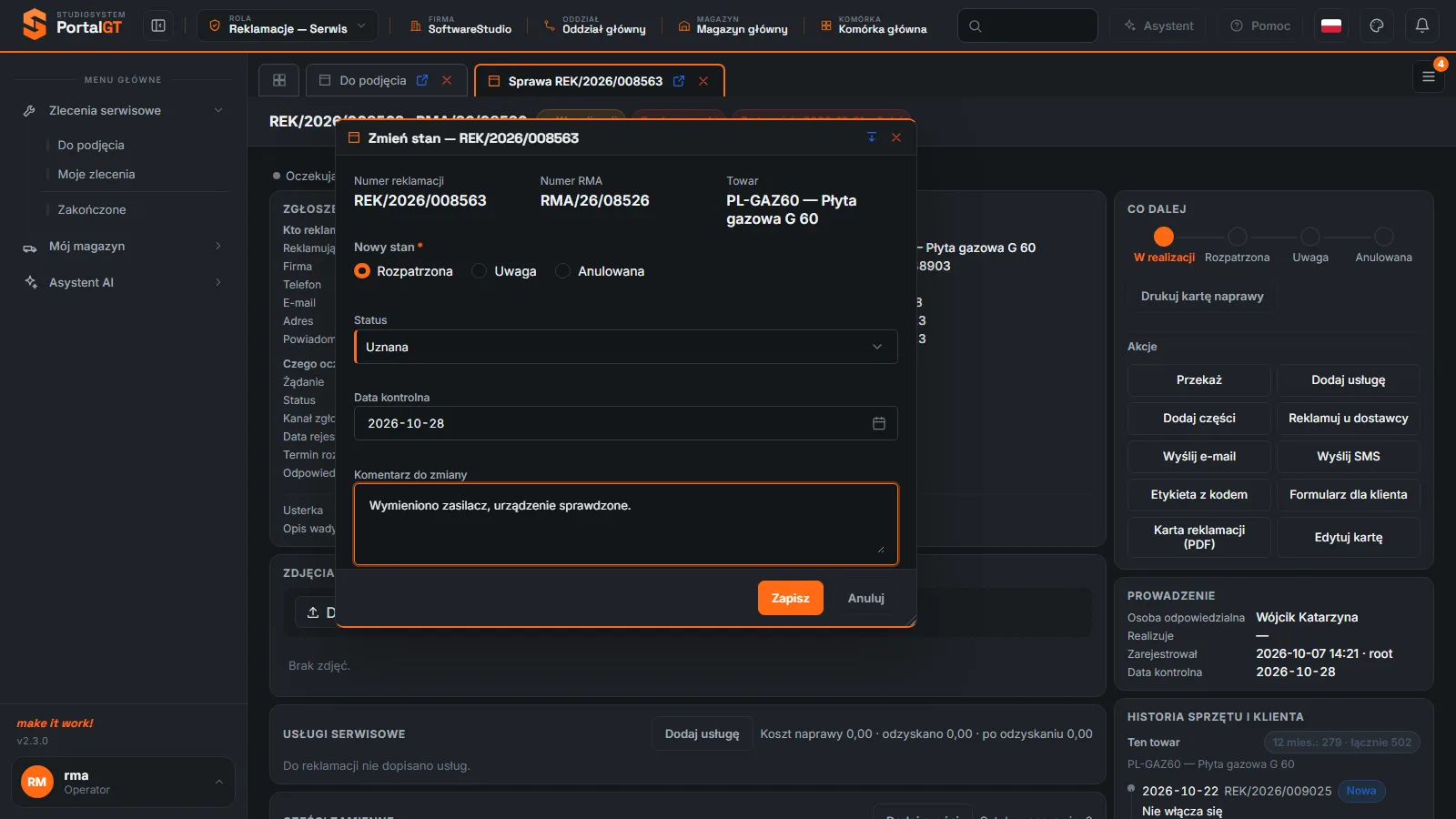
Task: Close the Zmień stan dialog
Action: [x=896, y=137]
